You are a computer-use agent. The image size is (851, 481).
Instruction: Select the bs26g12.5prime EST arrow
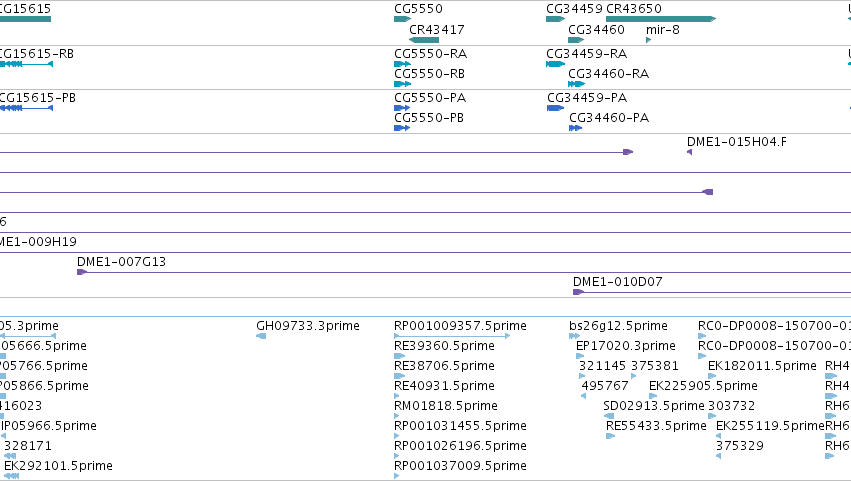click(x=574, y=336)
